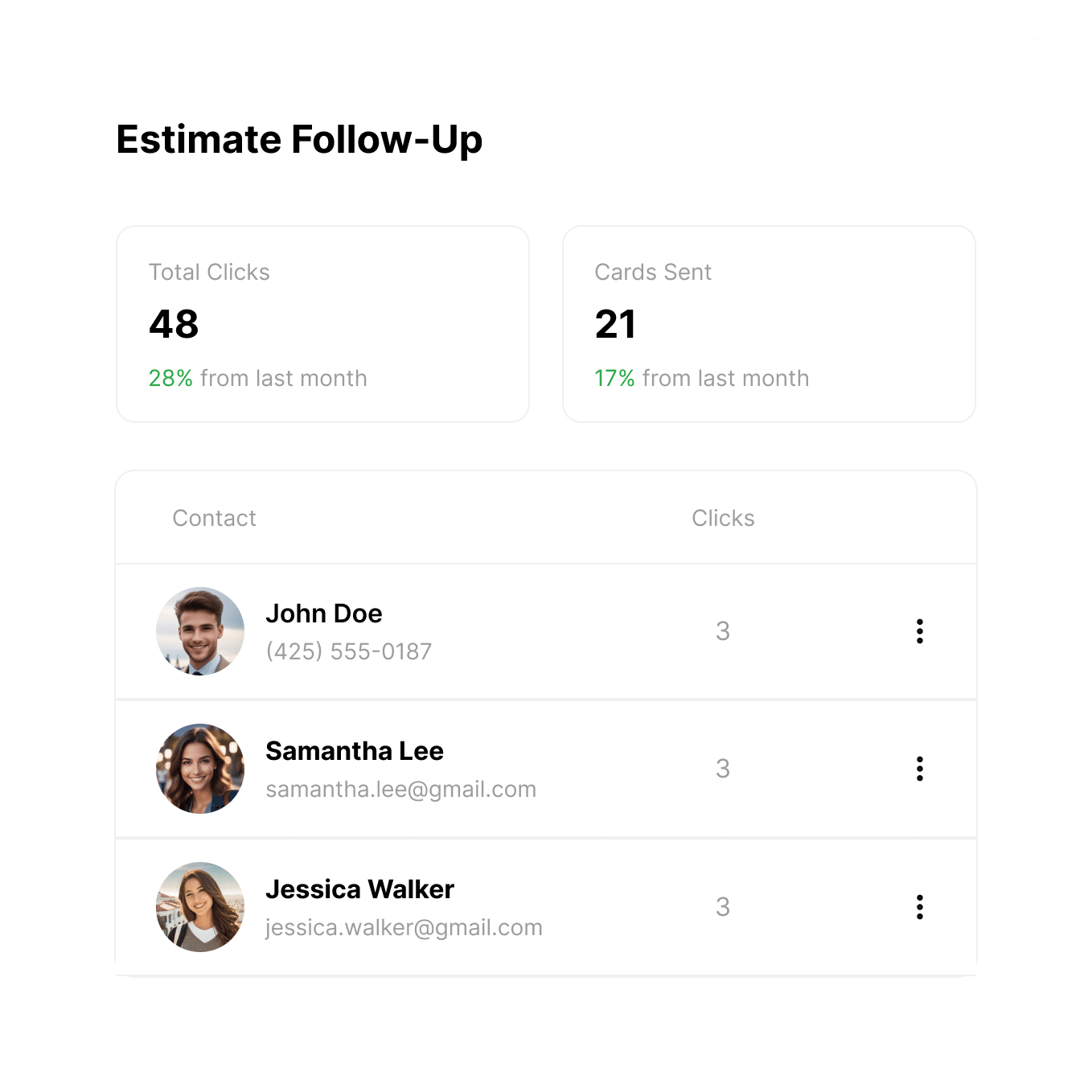Click the samantha.lee@gmail.com email address

click(x=401, y=790)
